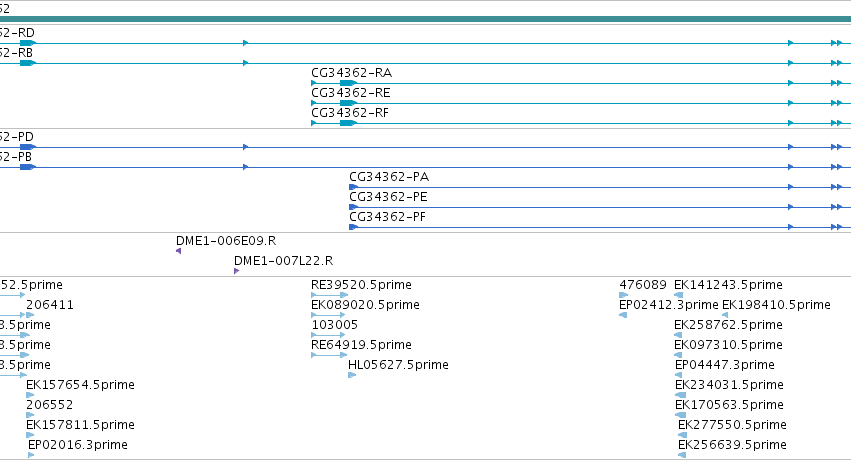851x460 pixels.
Task: Click the DME1-006E09.R feature label
Action: click(x=226, y=241)
